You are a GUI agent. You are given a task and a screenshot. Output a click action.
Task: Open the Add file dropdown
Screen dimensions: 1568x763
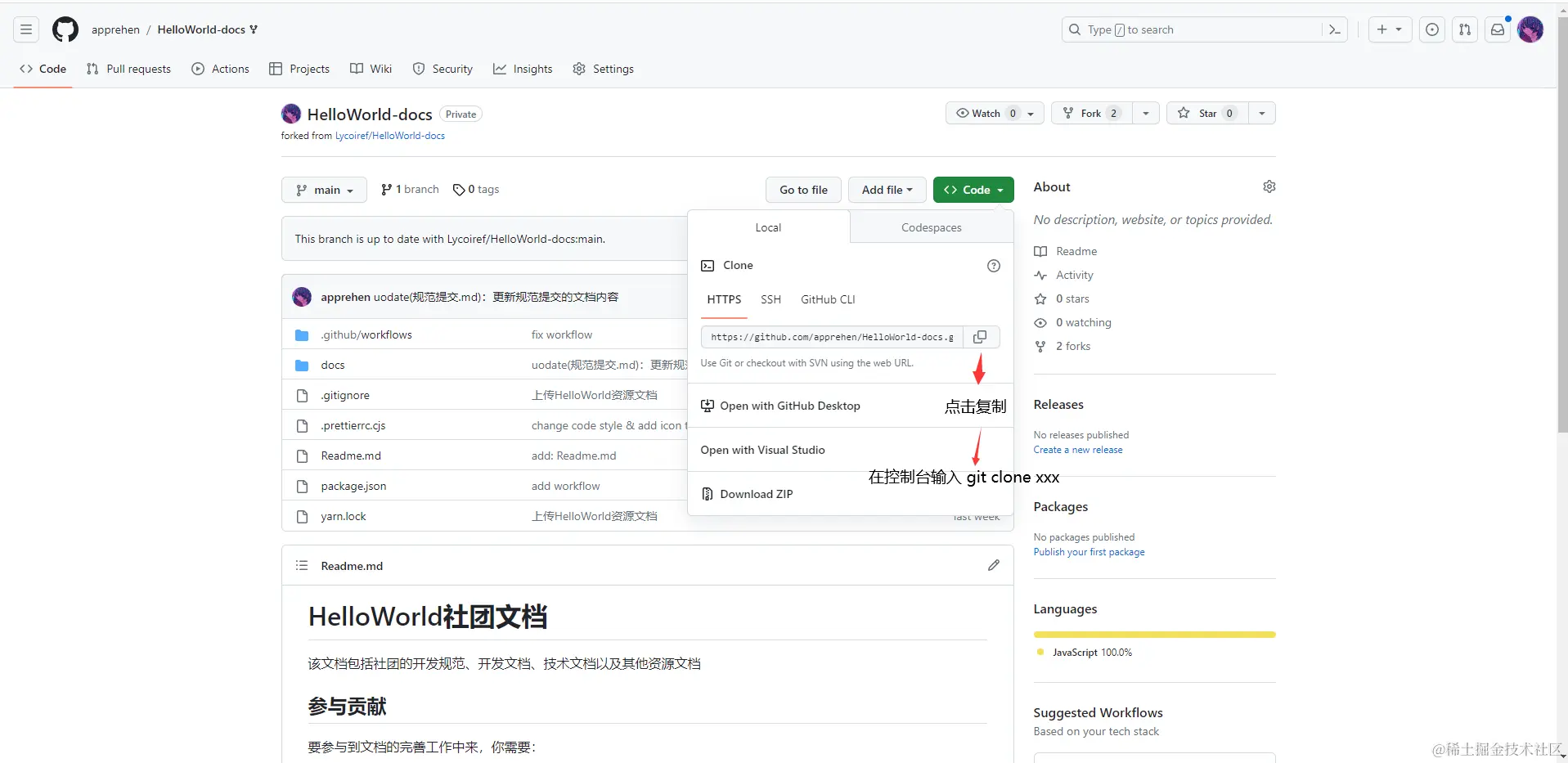click(x=887, y=190)
